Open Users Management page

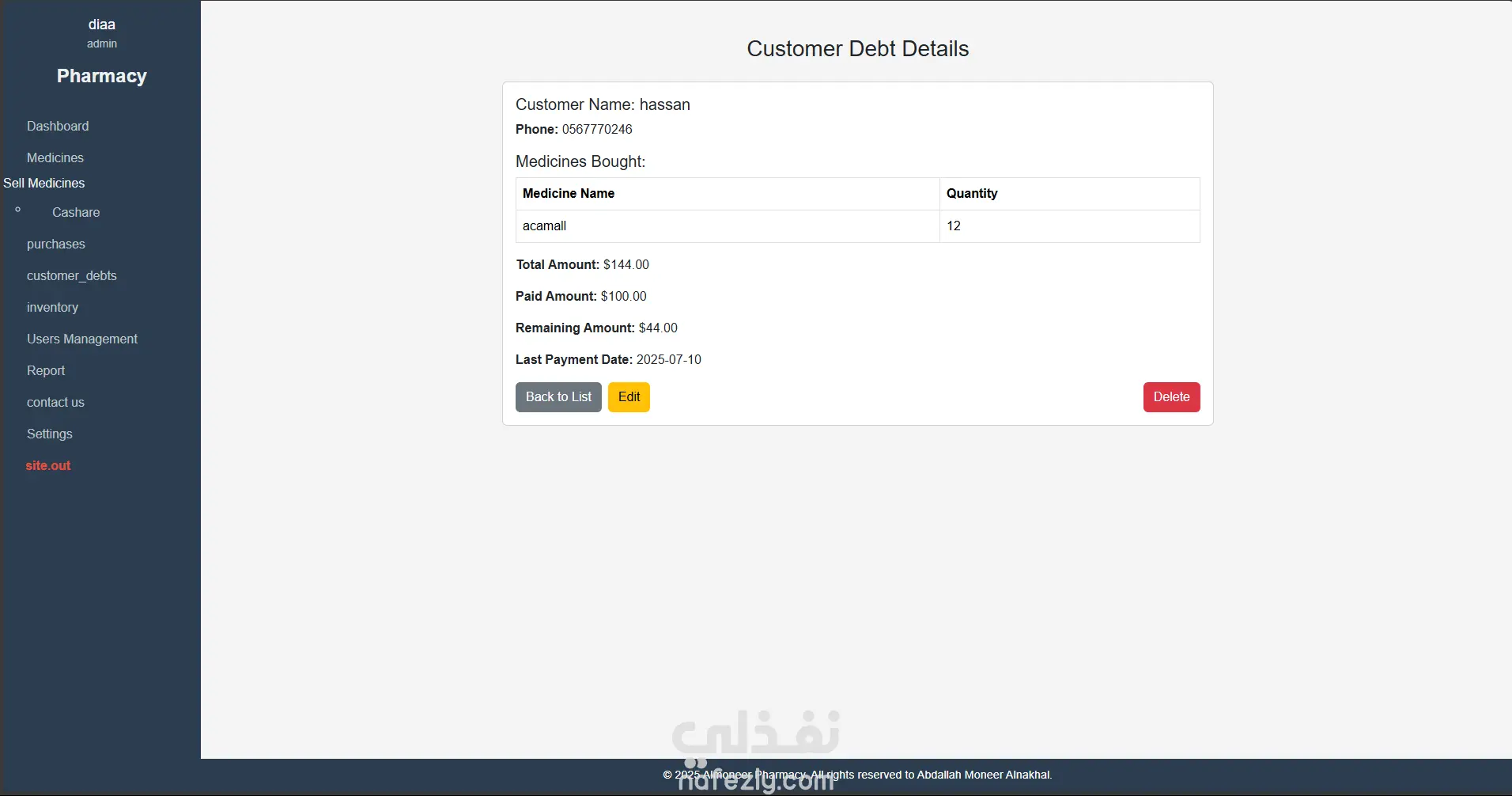click(82, 339)
